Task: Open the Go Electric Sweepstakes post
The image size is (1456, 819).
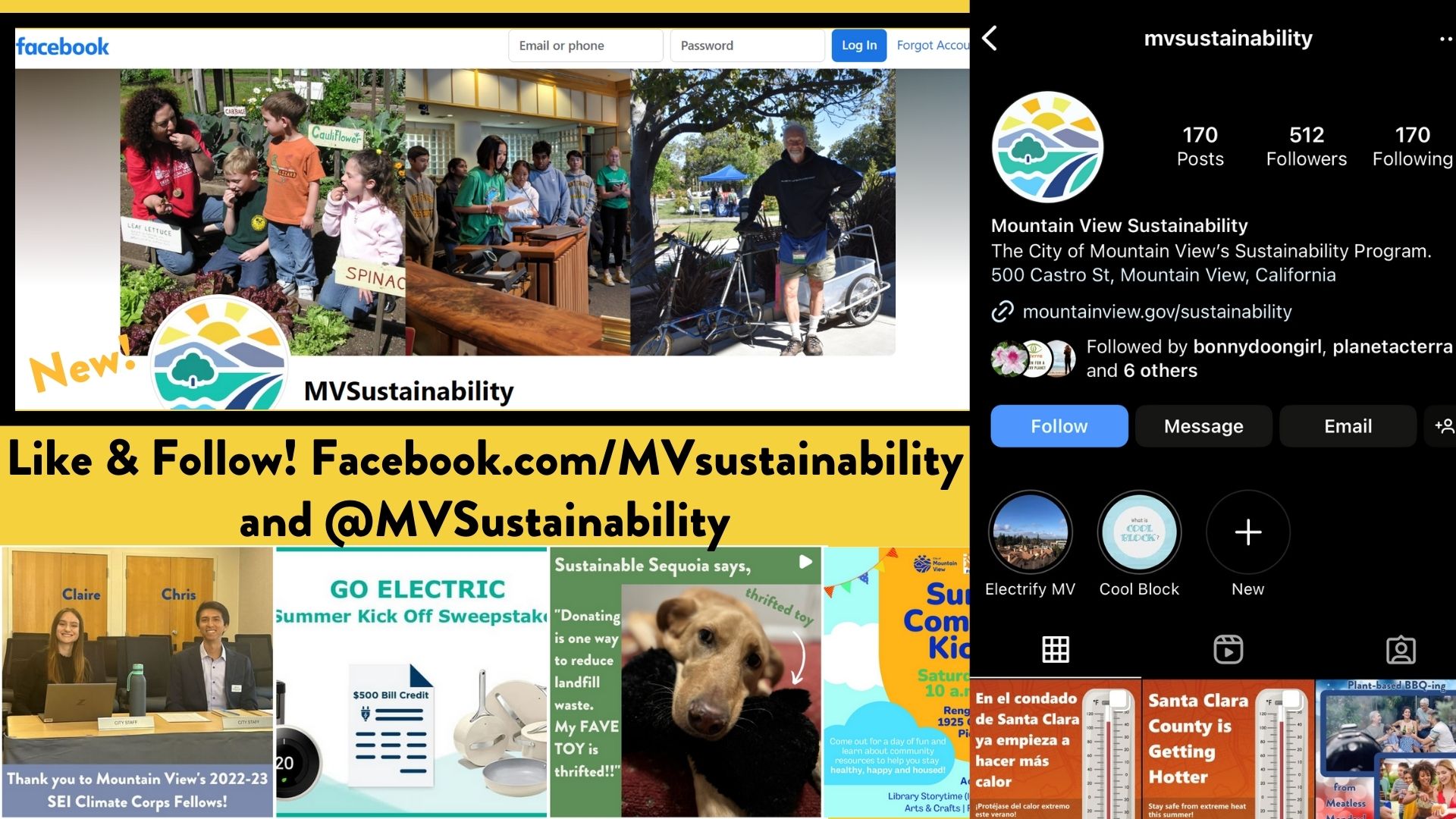Action: [x=411, y=682]
